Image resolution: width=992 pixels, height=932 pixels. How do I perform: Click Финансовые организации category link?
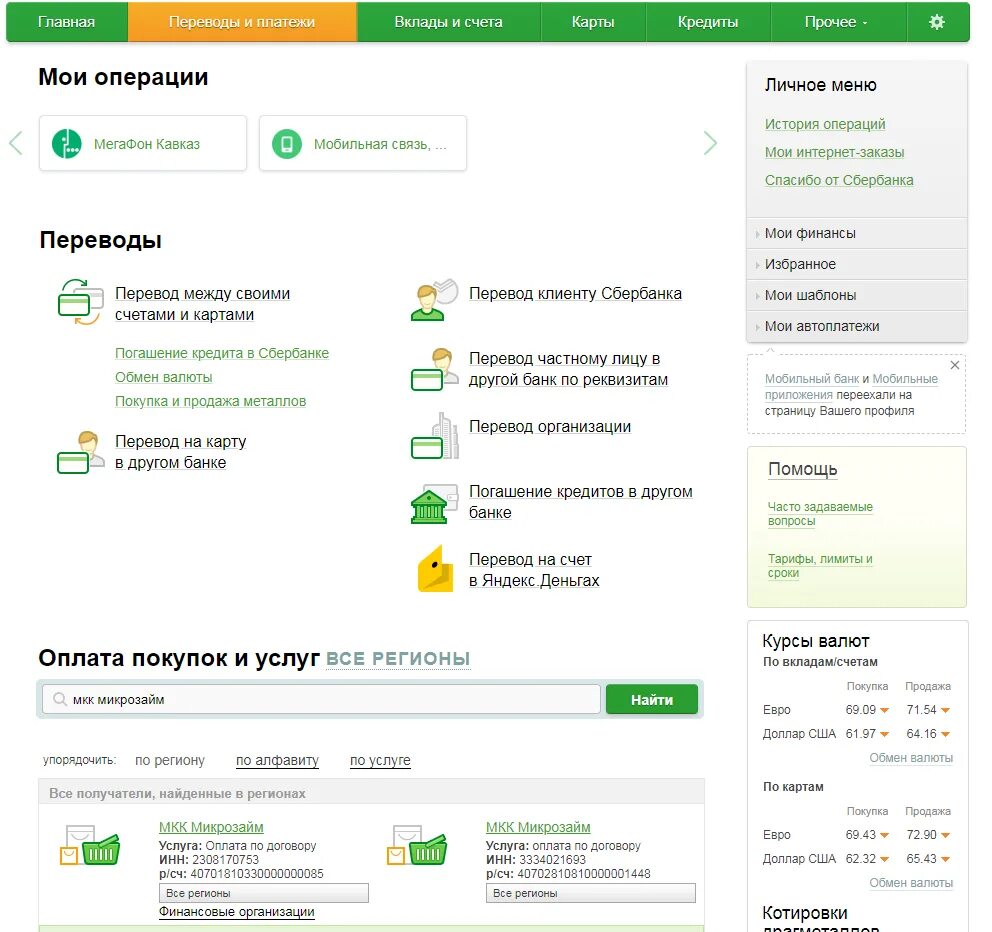click(237, 912)
